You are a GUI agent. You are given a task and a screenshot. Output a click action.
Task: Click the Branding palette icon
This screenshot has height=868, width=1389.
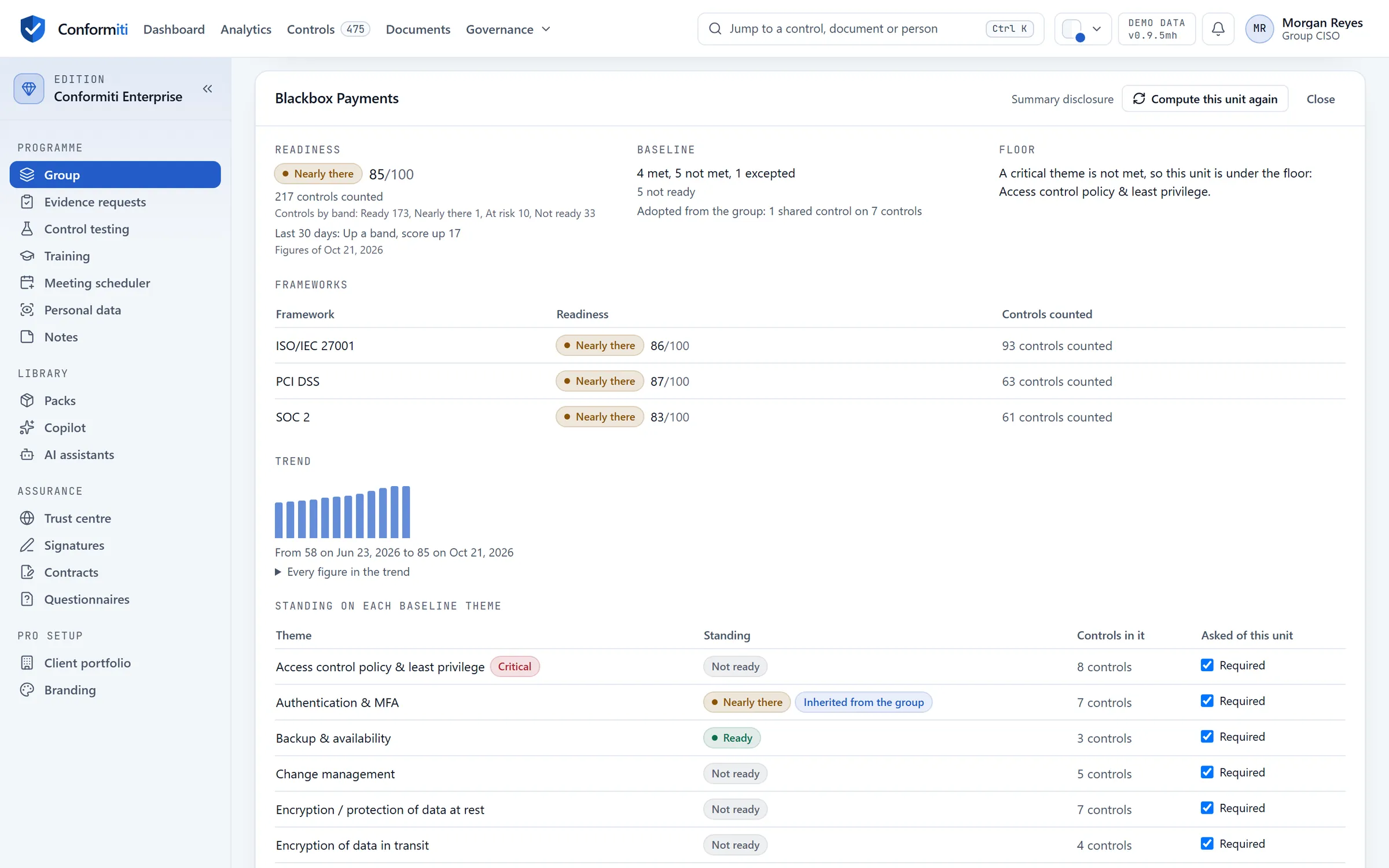click(27, 689)
